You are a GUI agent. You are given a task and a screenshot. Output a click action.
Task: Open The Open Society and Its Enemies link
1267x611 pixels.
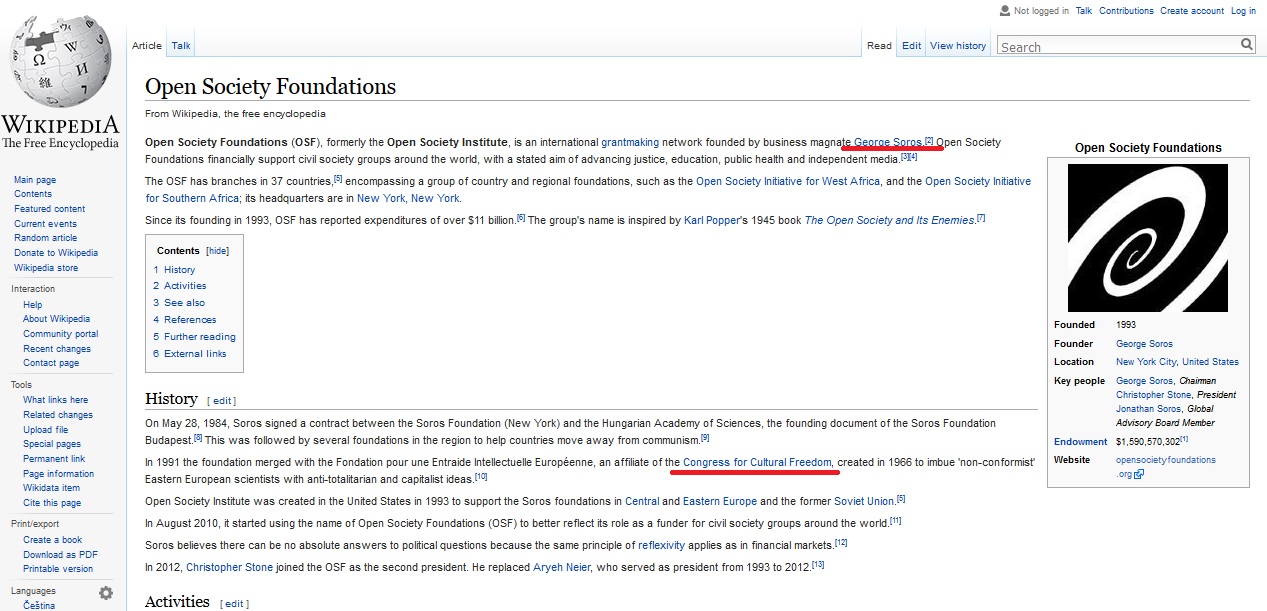point(889,220)
